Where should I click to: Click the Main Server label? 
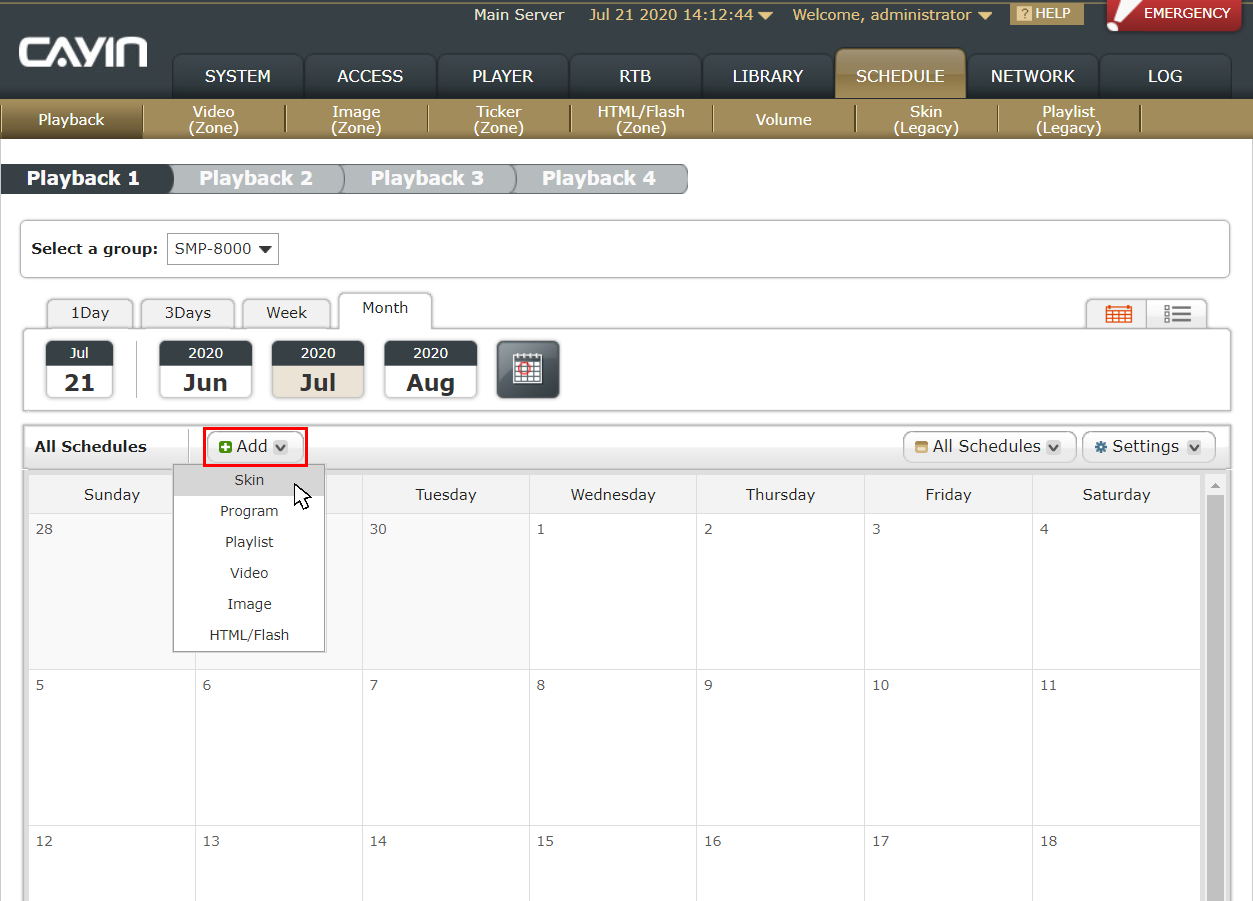[x=519, y=15]
